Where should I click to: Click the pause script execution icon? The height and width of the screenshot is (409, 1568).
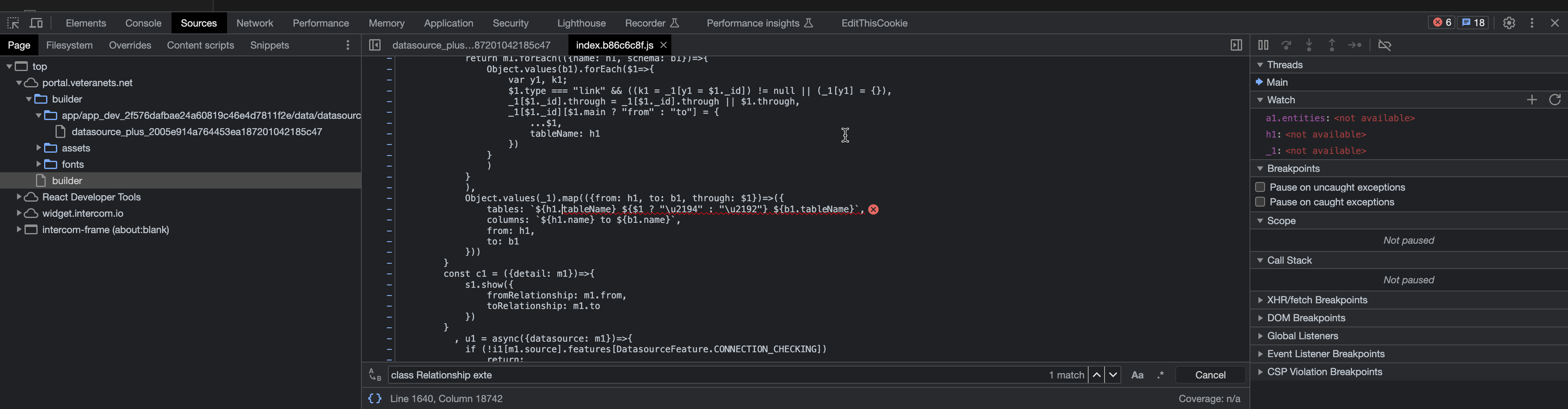(1263, 44)
